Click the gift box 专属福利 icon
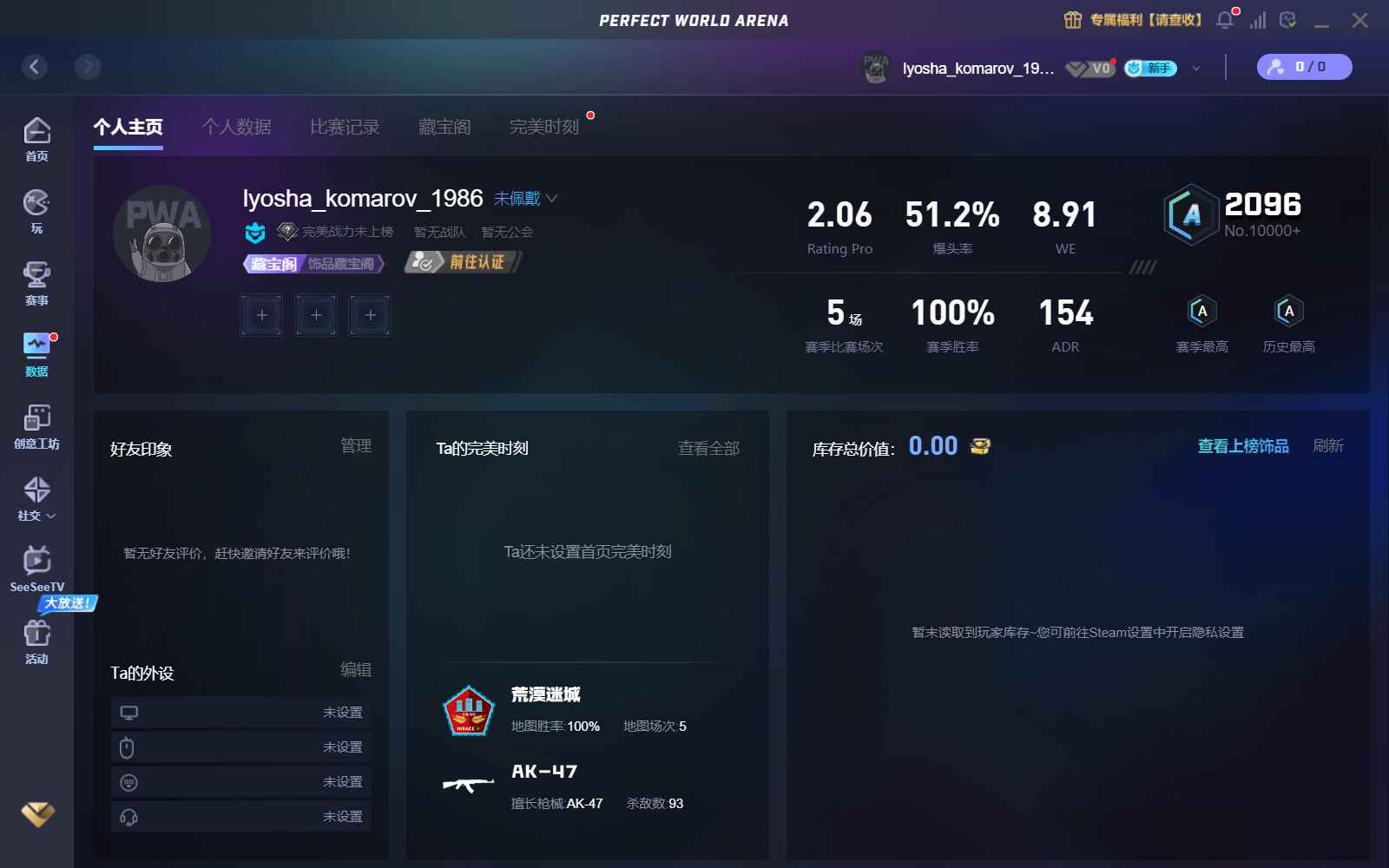 point(1073,20)
